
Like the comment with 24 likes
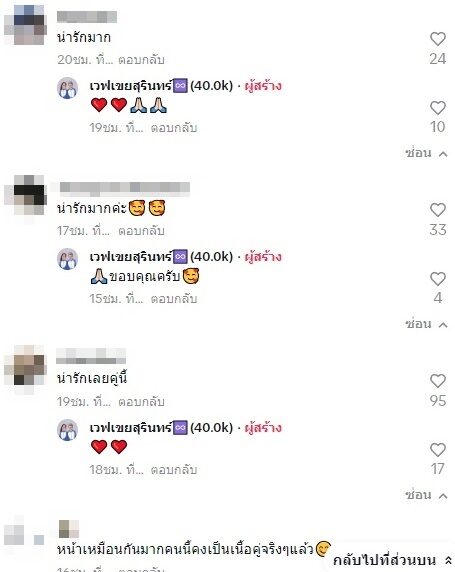(437, 39)
